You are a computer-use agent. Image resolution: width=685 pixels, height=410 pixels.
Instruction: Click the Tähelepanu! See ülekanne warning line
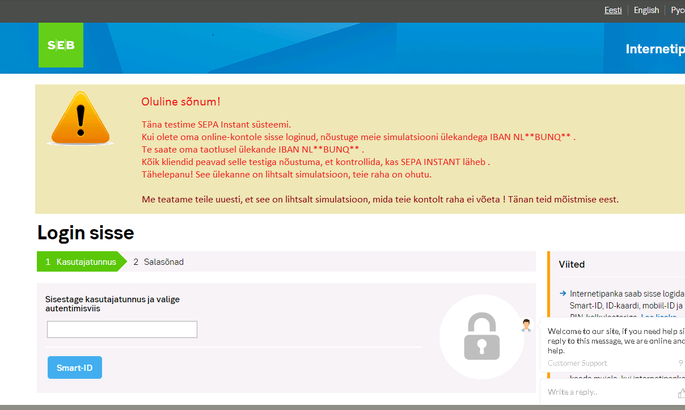(x=286, y=175)
